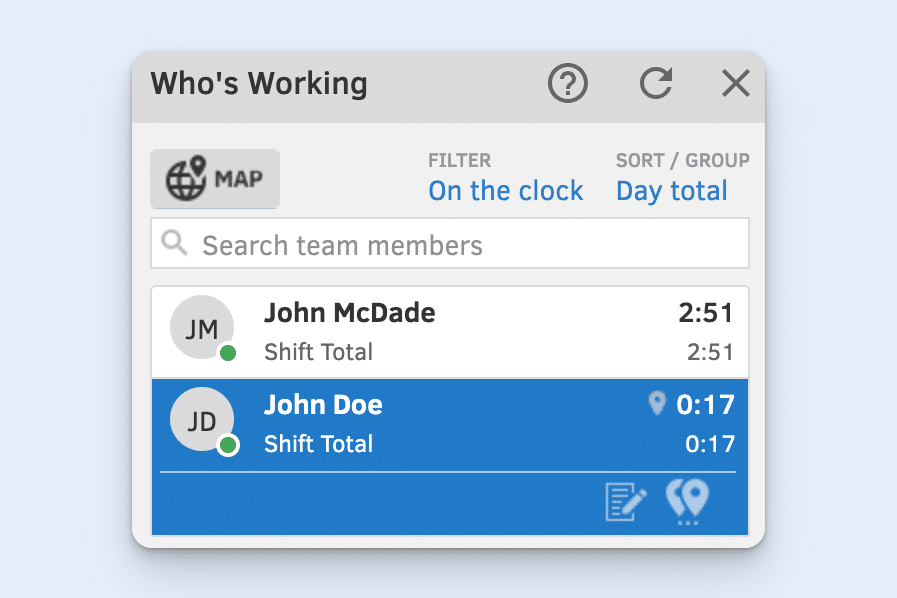Click the FILTER section label
This screenshot has width=897, height=598.
click(459, 160)
